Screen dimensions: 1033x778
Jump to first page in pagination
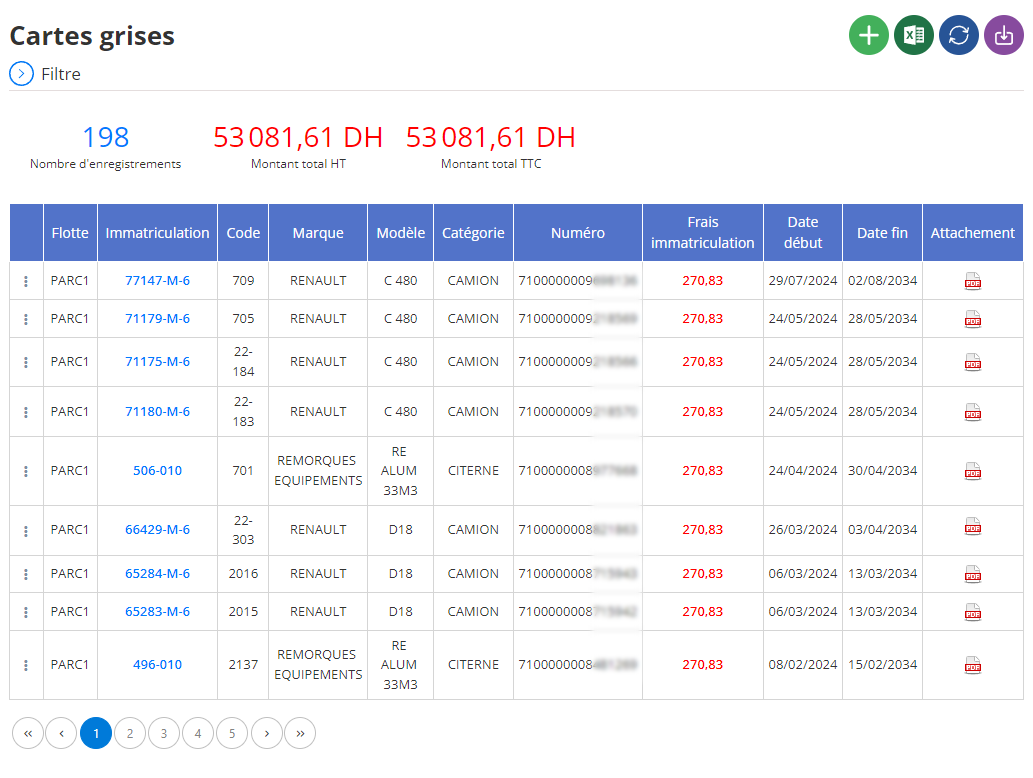tap(28, 733)
